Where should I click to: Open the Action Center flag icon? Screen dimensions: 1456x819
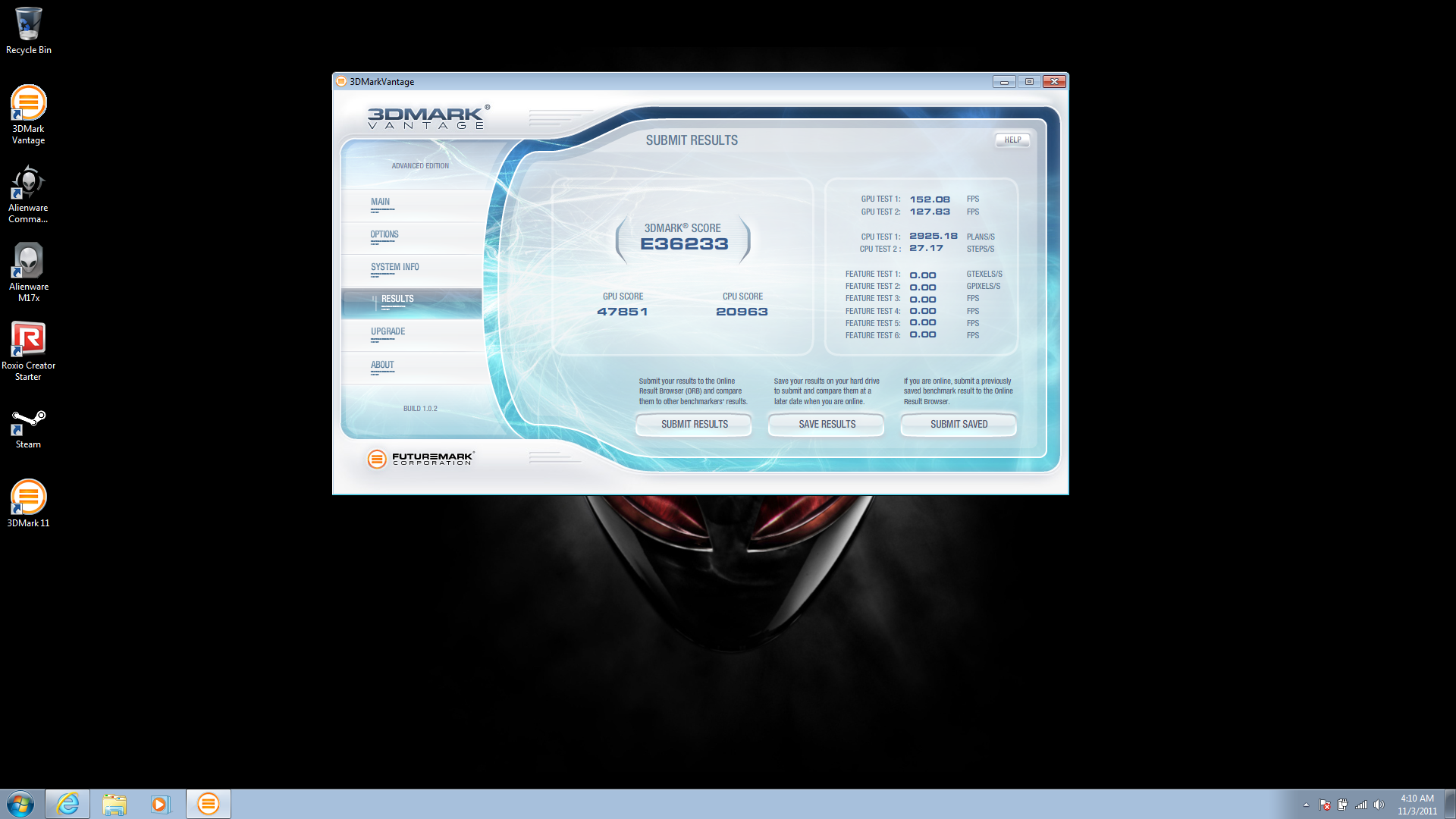pyautogui.click(x=1324, y=805)
